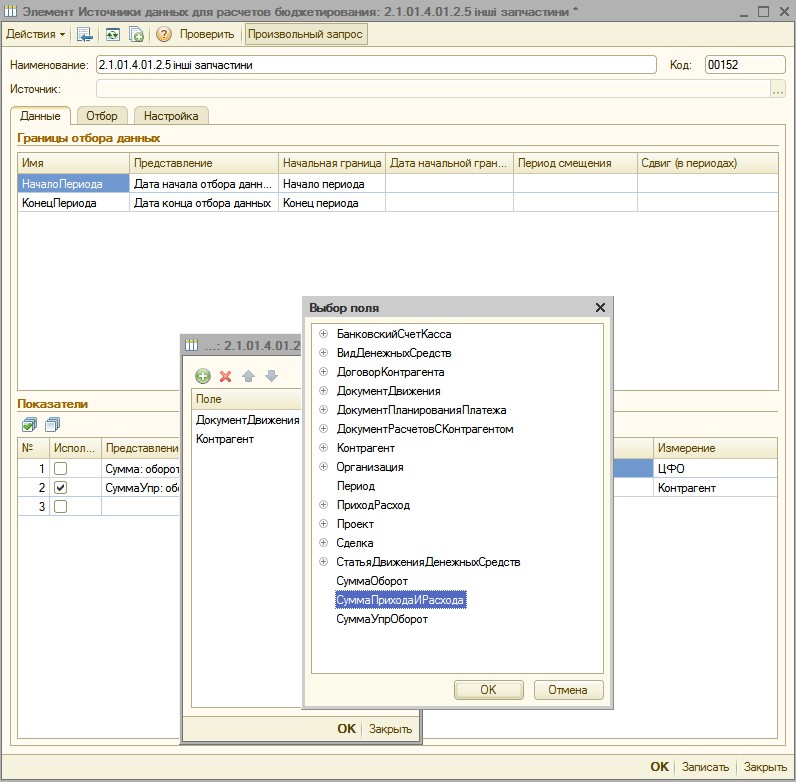Click the Наименование text field
This screenshot has width=796, height=782.
click(x=375, y=65)
